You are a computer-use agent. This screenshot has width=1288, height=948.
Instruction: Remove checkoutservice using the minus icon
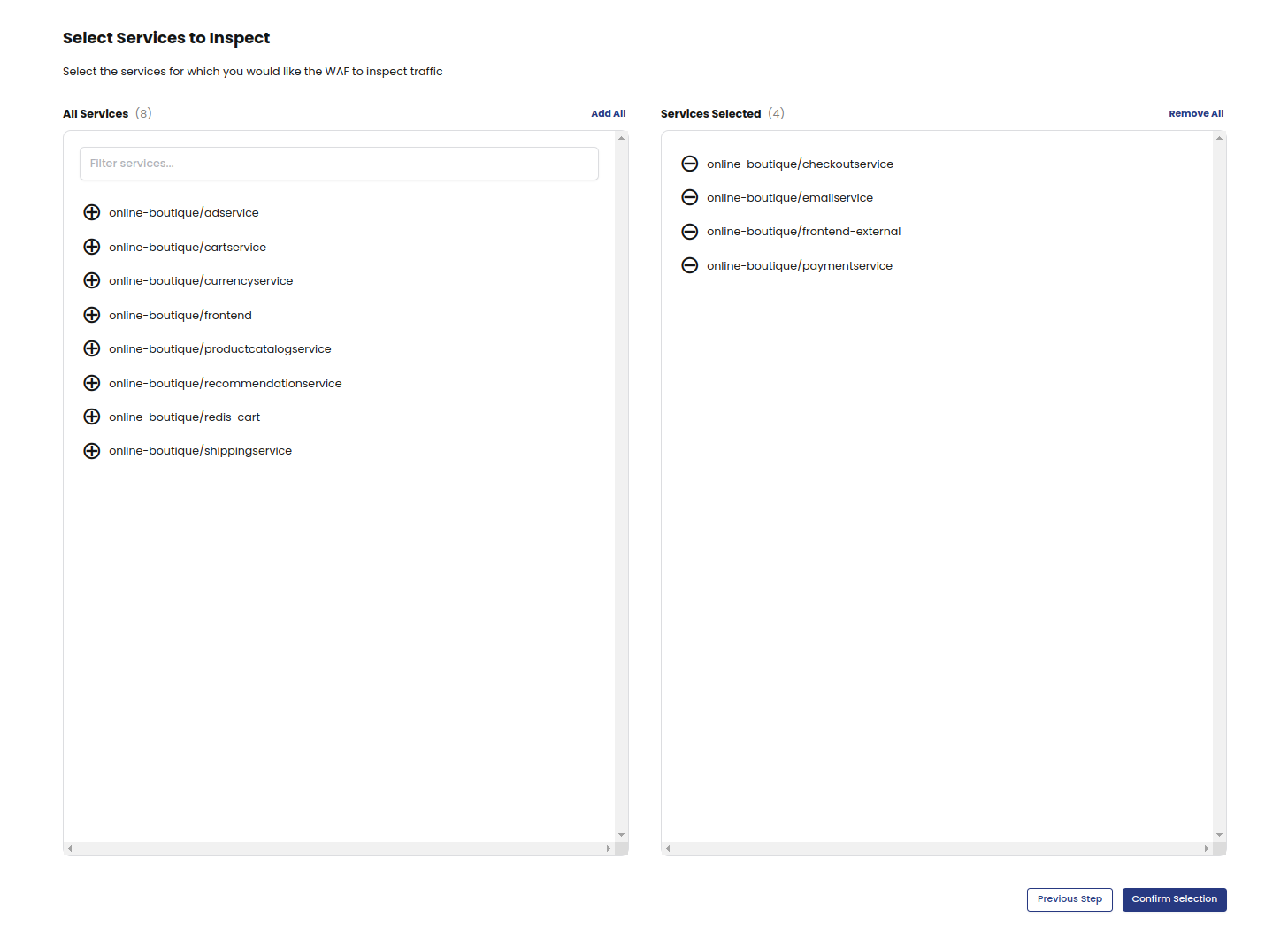(690, 164)
